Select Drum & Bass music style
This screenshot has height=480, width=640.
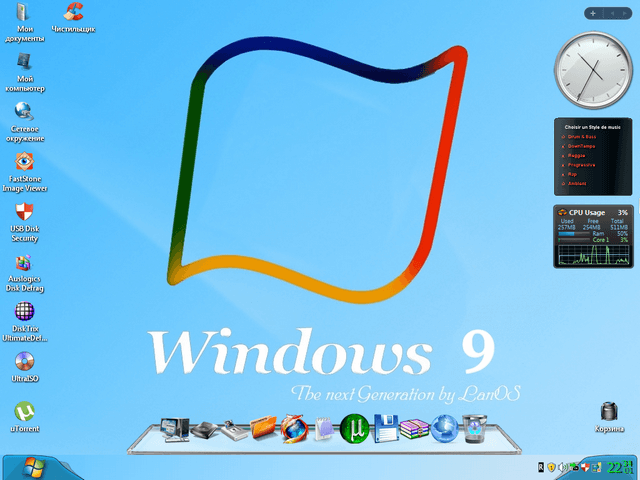coord(582,136)
